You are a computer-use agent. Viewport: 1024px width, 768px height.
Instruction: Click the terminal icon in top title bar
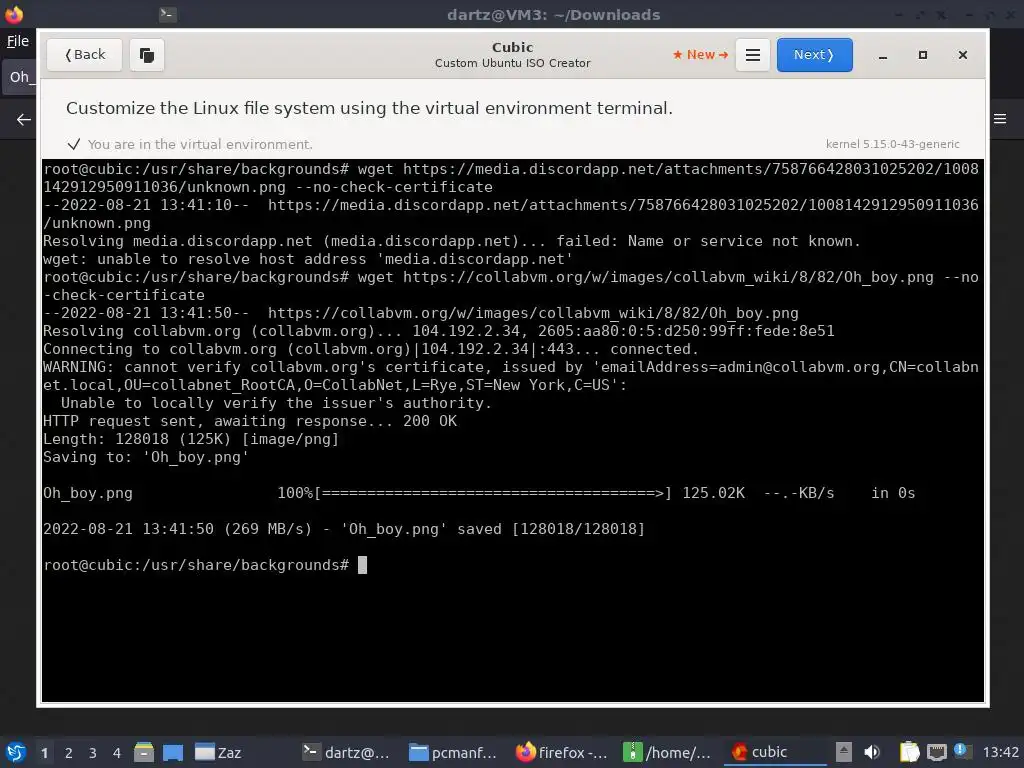point(168,14)
